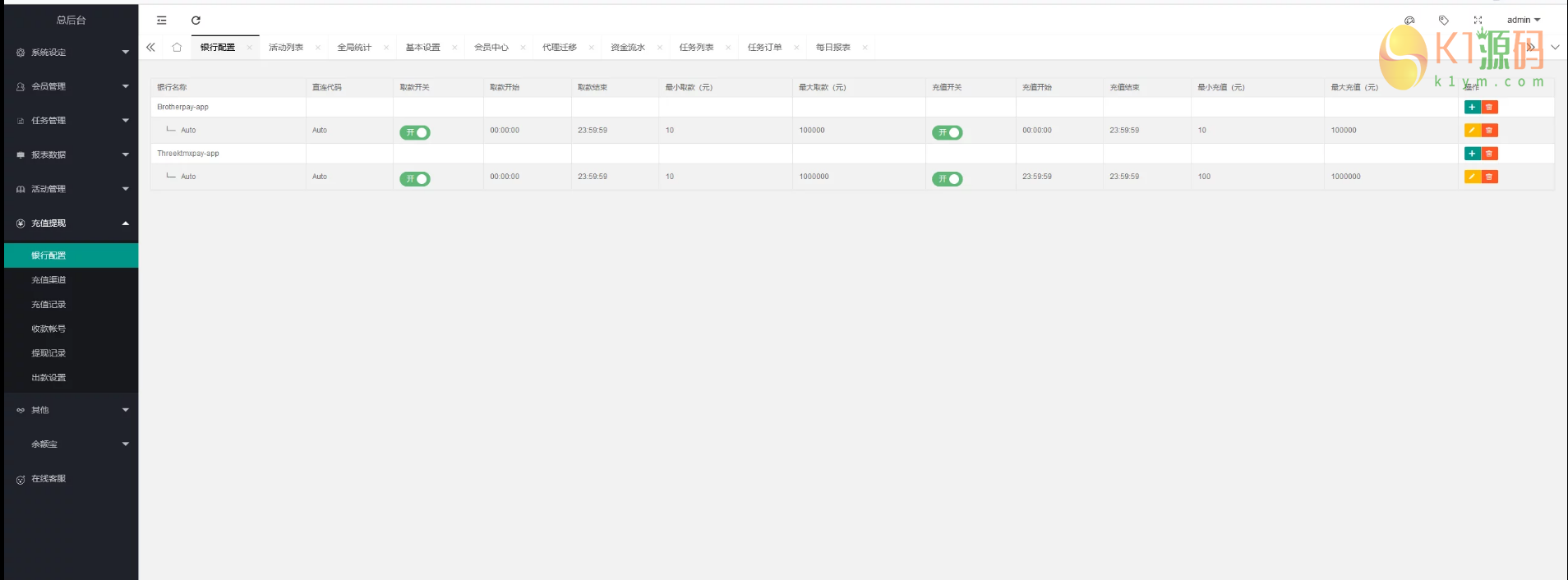Open 收款帐号 in the sidebar
The image size is (1568, 580).
click(71, 329)
